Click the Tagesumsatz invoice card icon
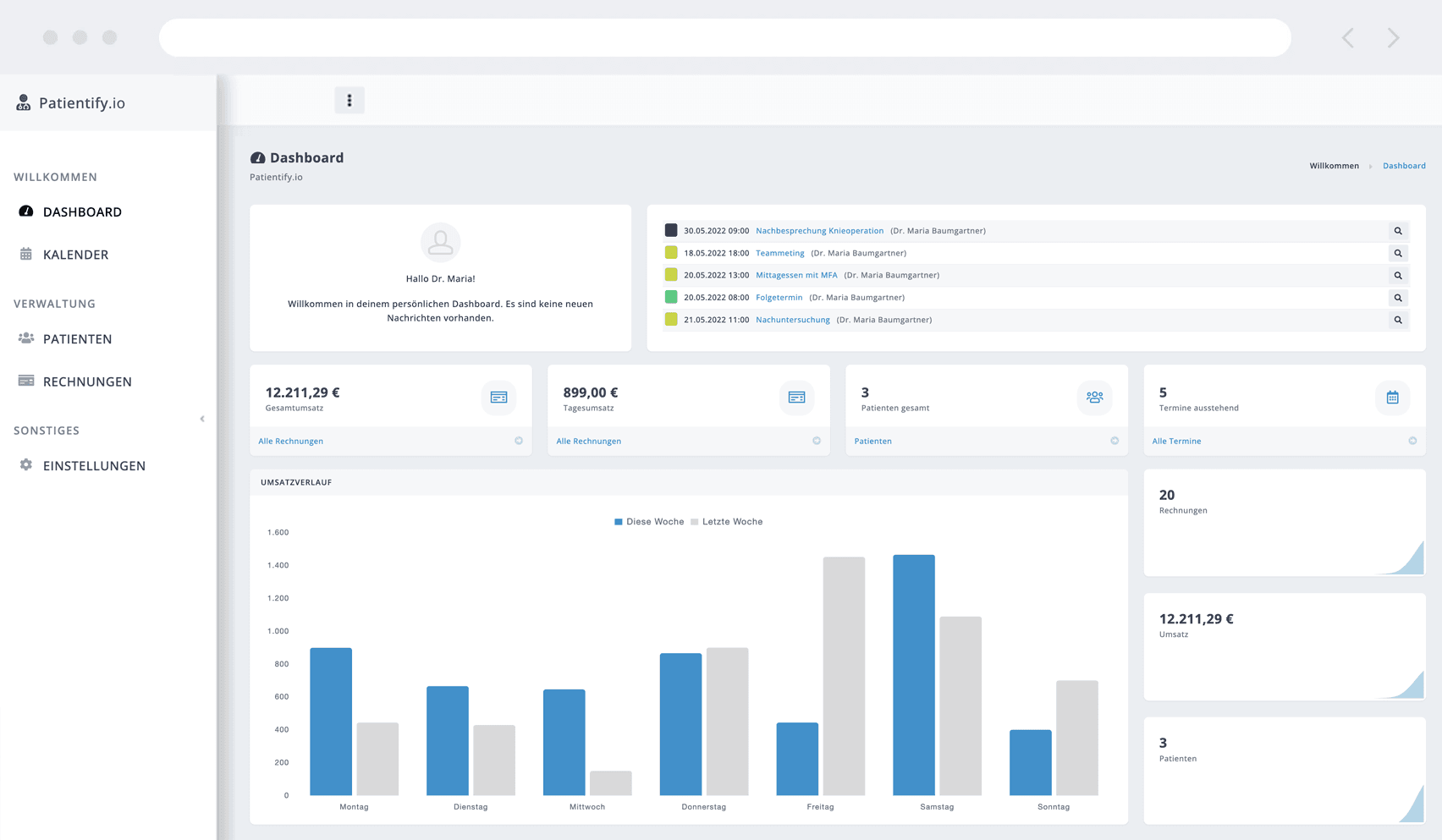This screenshot has width=1442, height=840. tap(796, 398)
